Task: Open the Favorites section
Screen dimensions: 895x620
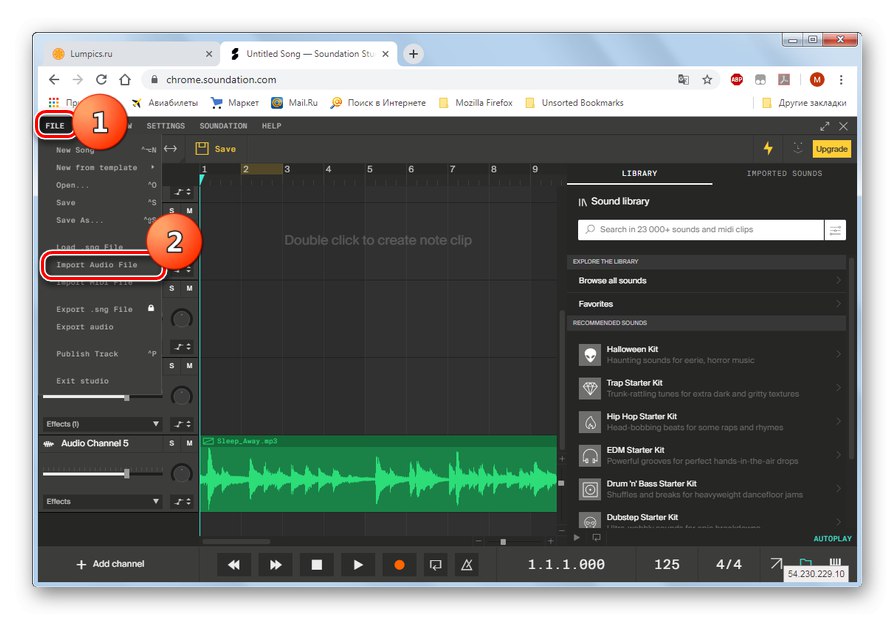Action: tap(707, 304)
